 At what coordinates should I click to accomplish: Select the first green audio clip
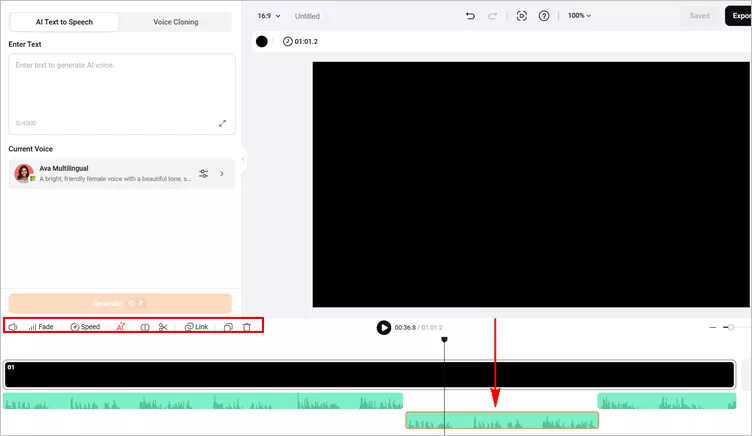coord(203,401)
